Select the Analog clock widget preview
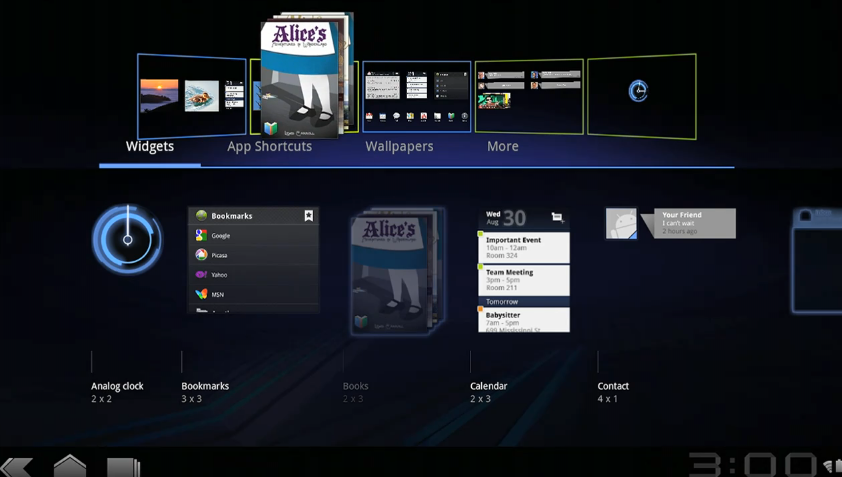This screenshot has height=477, width=842. pyautogui.click(x=127, y=239)
